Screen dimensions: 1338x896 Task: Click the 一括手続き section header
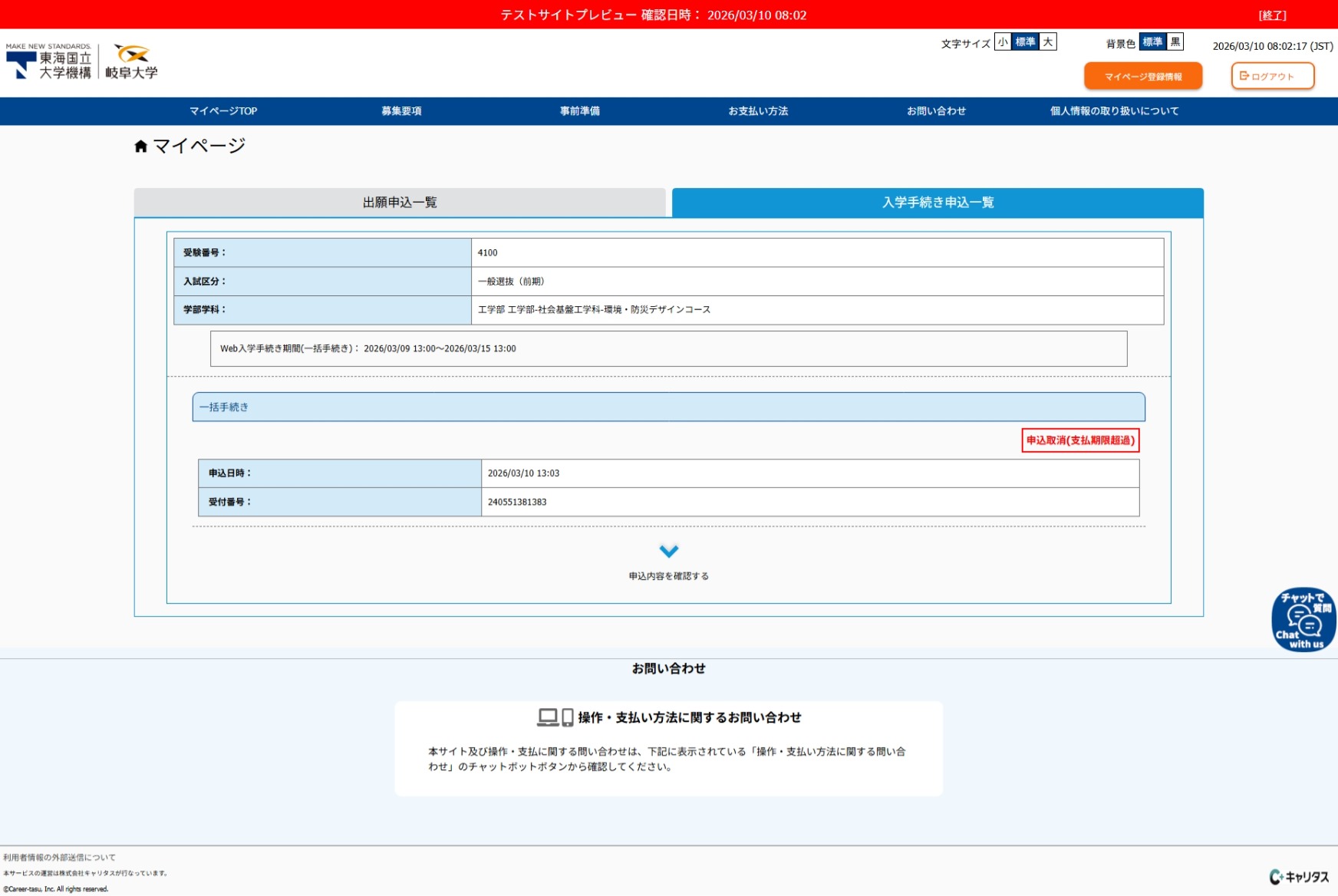668,407
